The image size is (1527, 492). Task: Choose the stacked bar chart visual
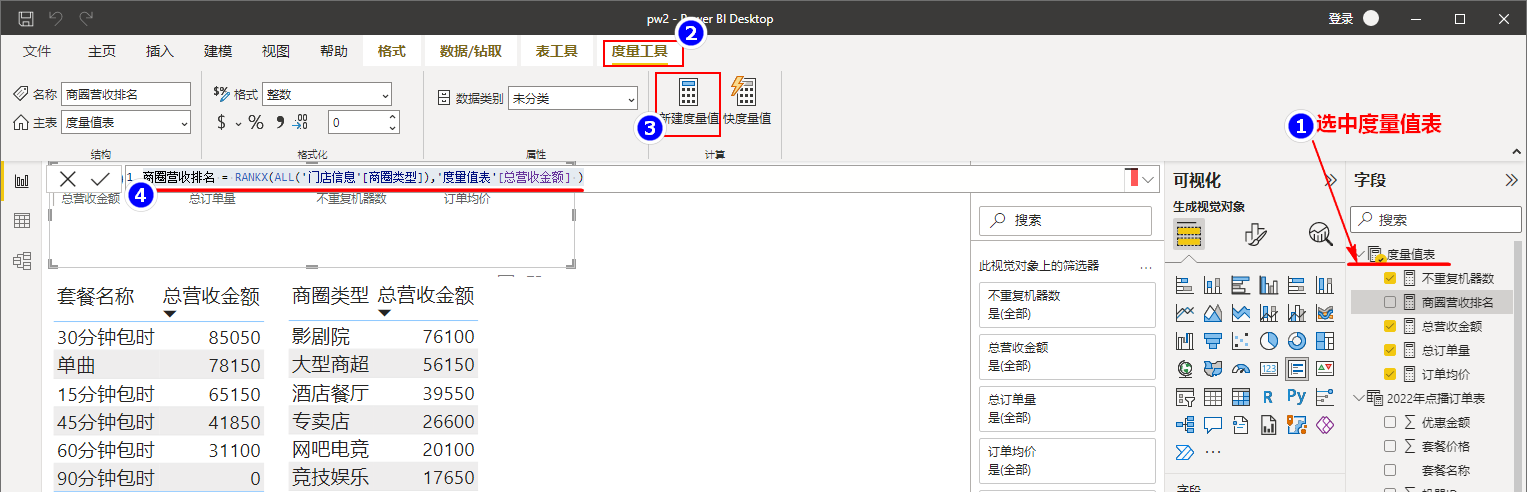coord(1186,285)
